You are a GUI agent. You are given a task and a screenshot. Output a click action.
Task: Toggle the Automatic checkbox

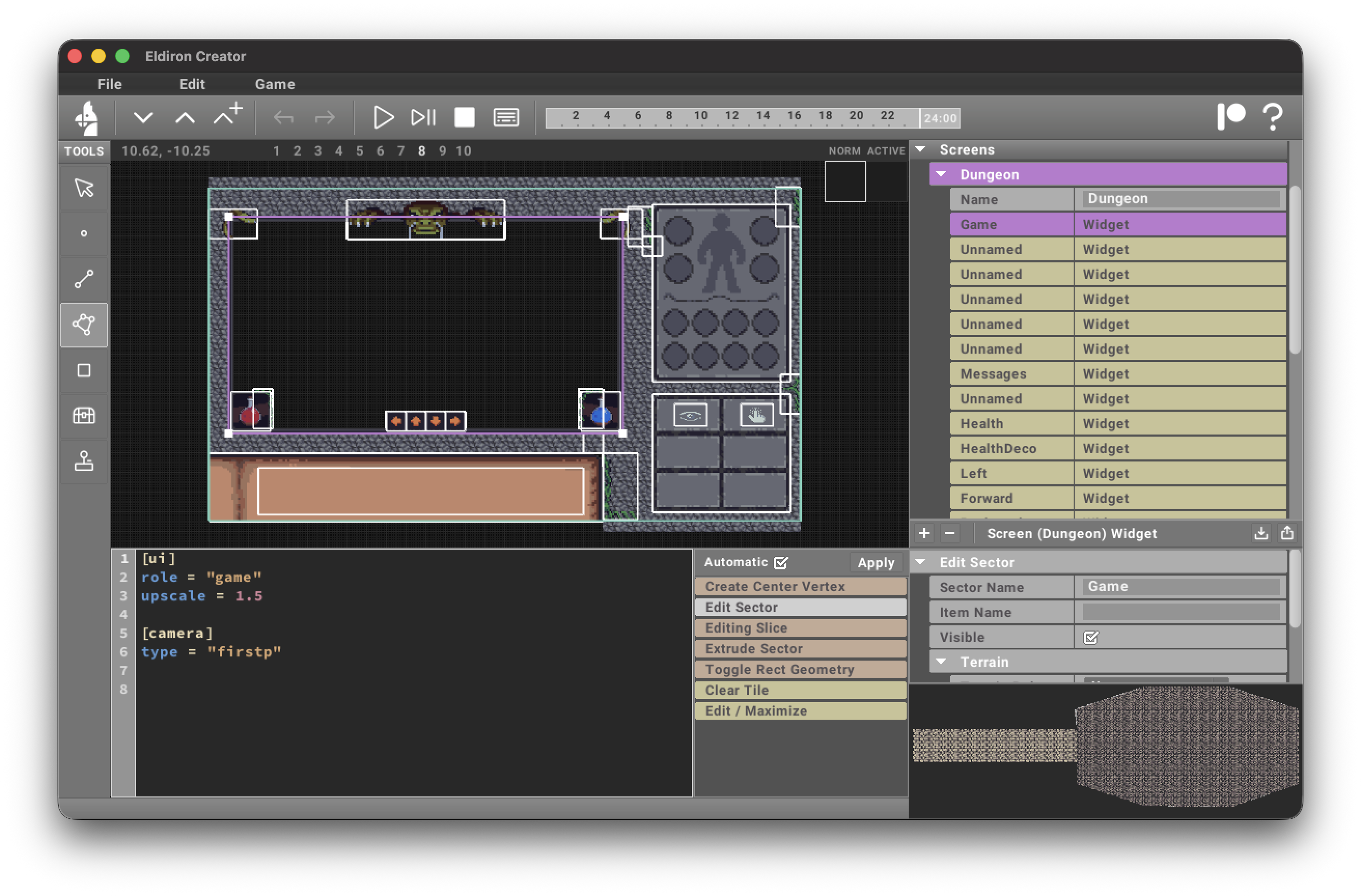781,563
